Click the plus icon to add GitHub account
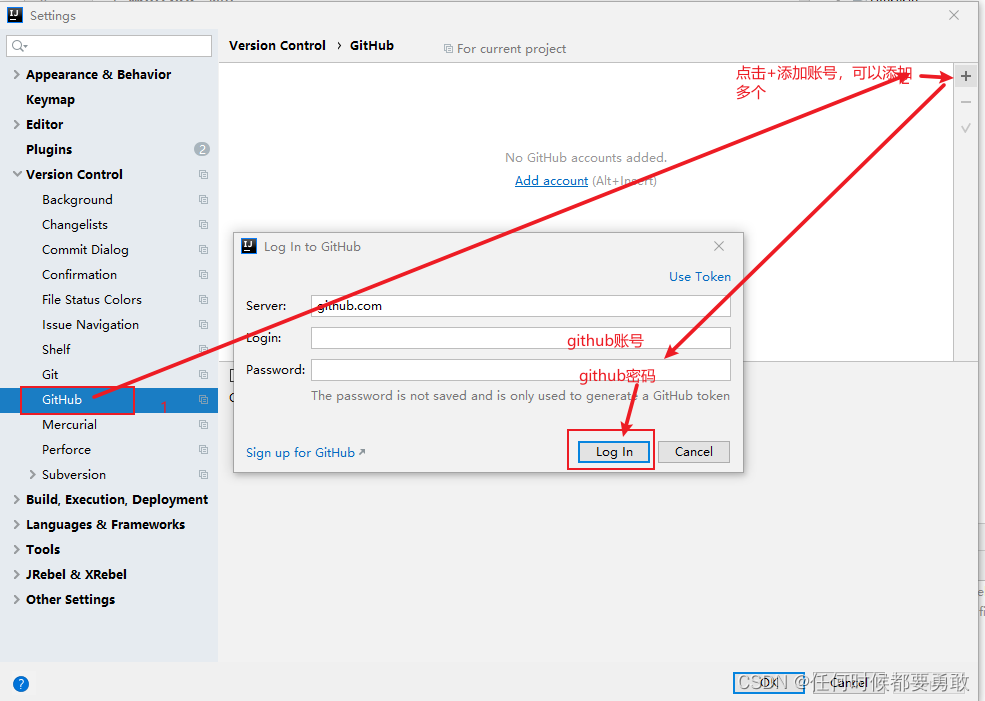 (966, 77)
